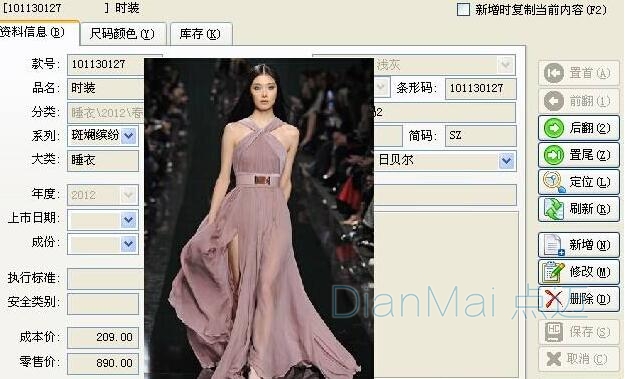Viewport: 625px width, 379px height.
Task: Click the green arrow icon on 后翻 button
Action: 554,128
